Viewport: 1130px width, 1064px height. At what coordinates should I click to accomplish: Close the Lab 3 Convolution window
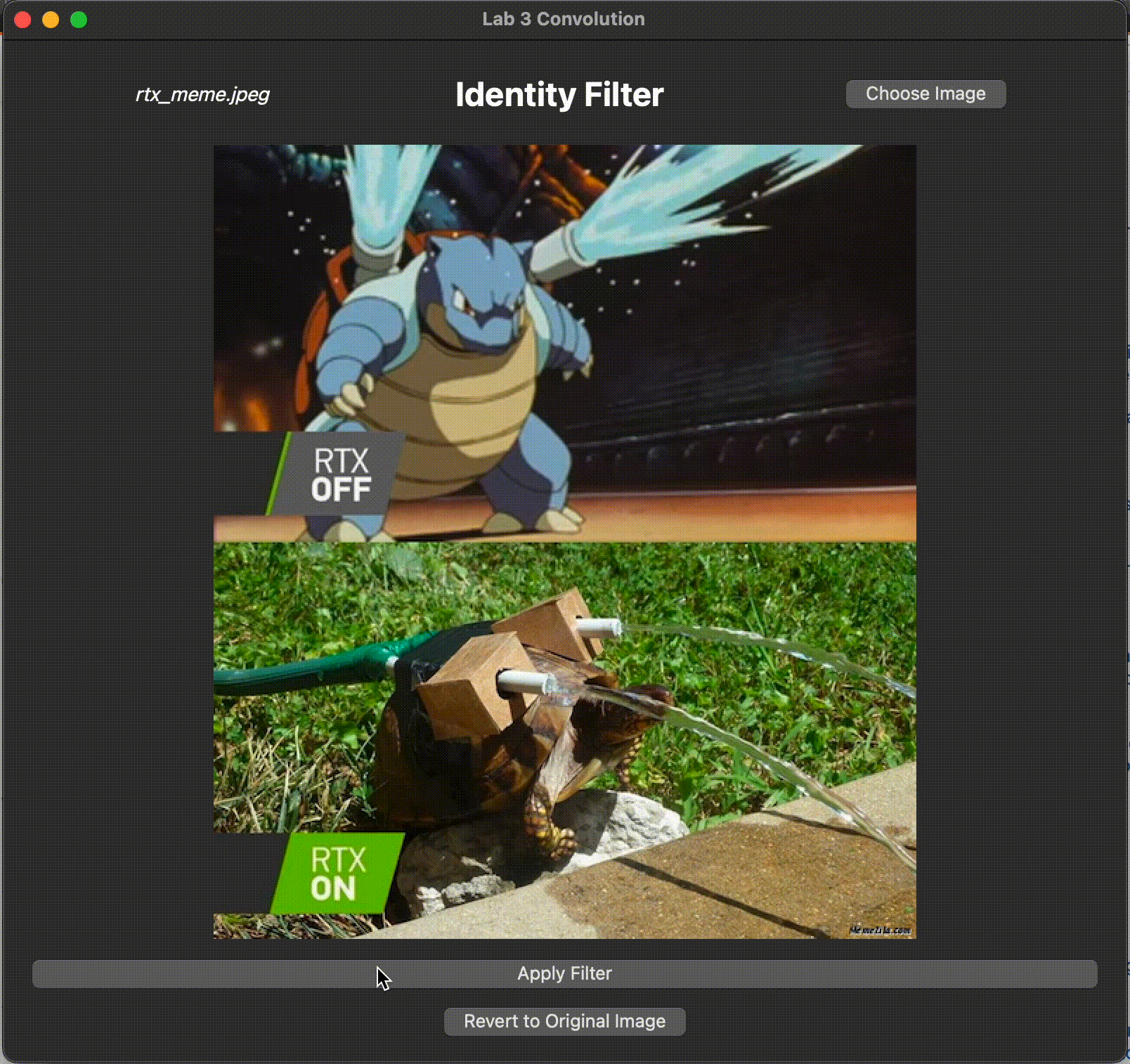[x=22, y=20]
